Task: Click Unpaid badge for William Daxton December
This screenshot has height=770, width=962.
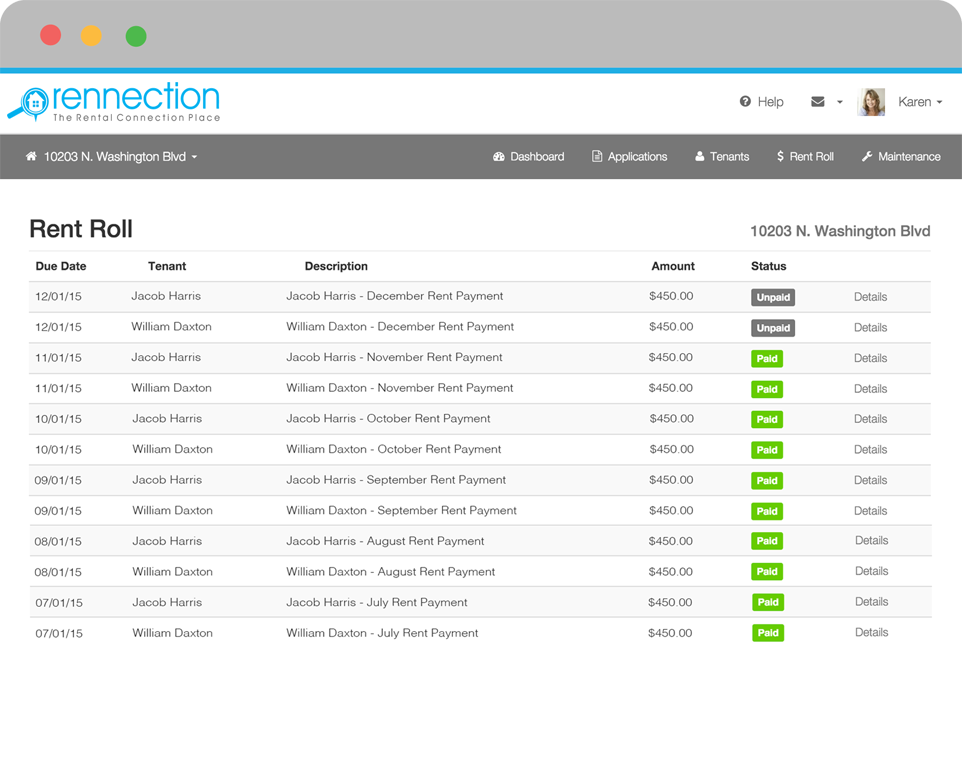Action: 773,328
